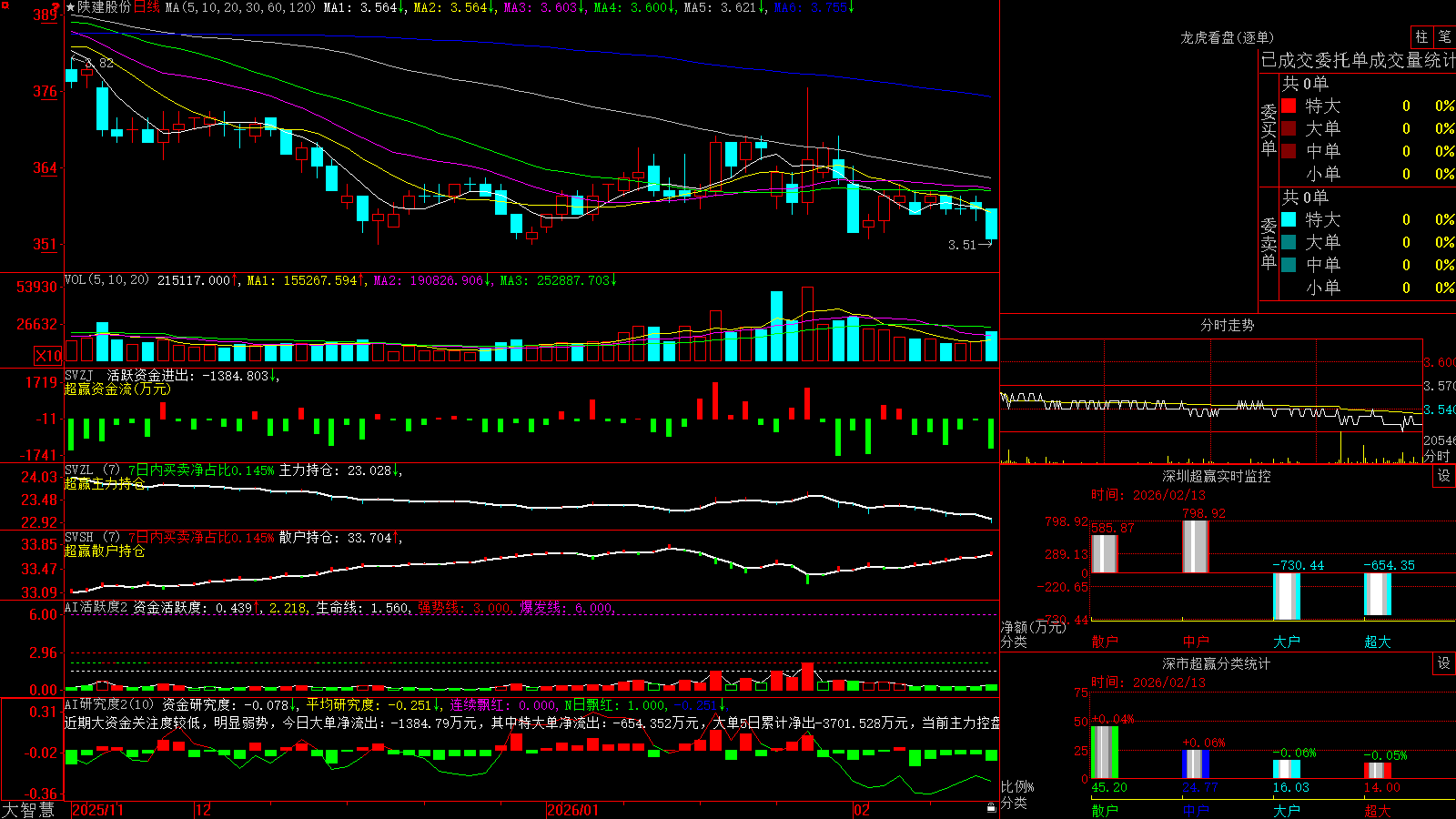Click the 超大 bar labeled -654.35
The height and width of the screenshot is (819, 1456).
(x=1378, y=594)
